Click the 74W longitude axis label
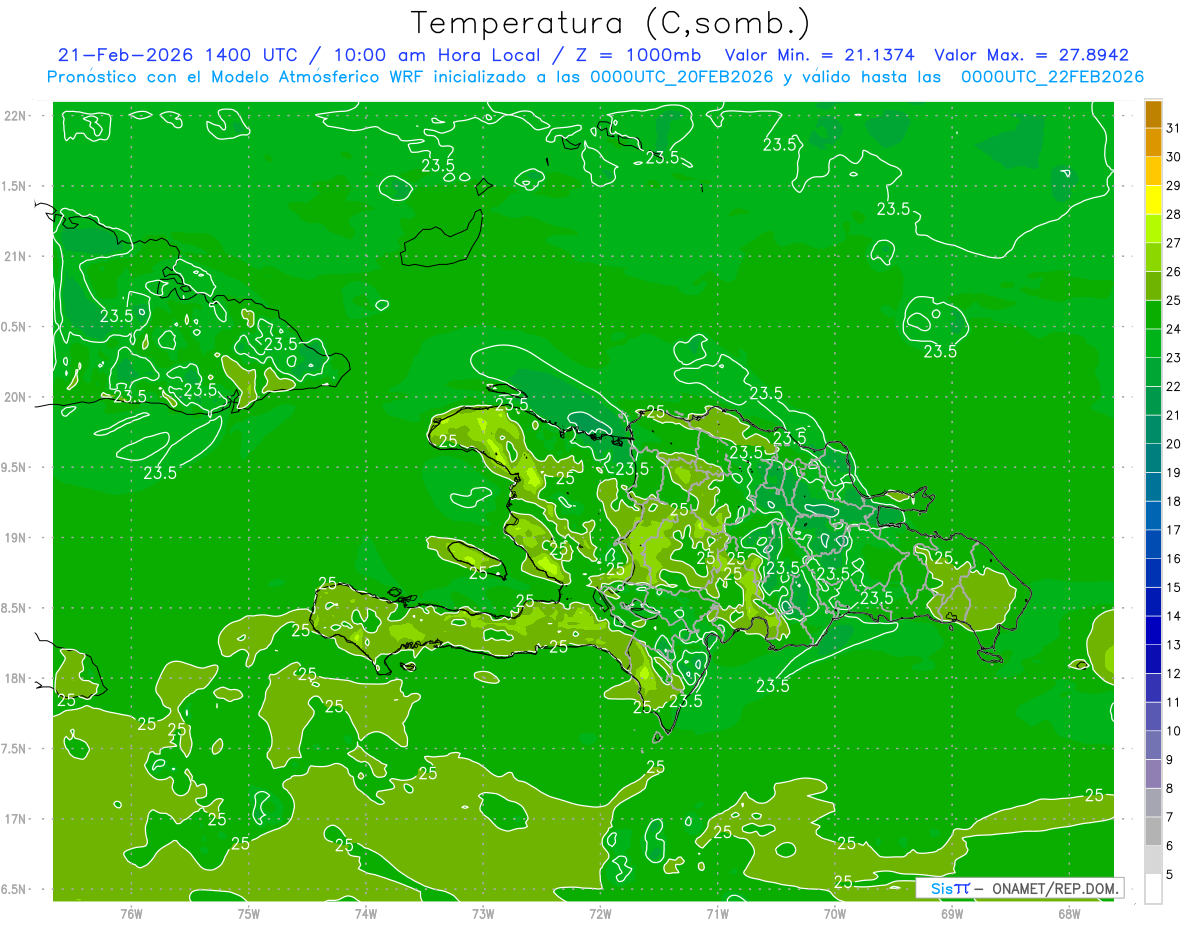Image resolution: width=1200 pixels, height=927 pixels. tap(366, 913)
